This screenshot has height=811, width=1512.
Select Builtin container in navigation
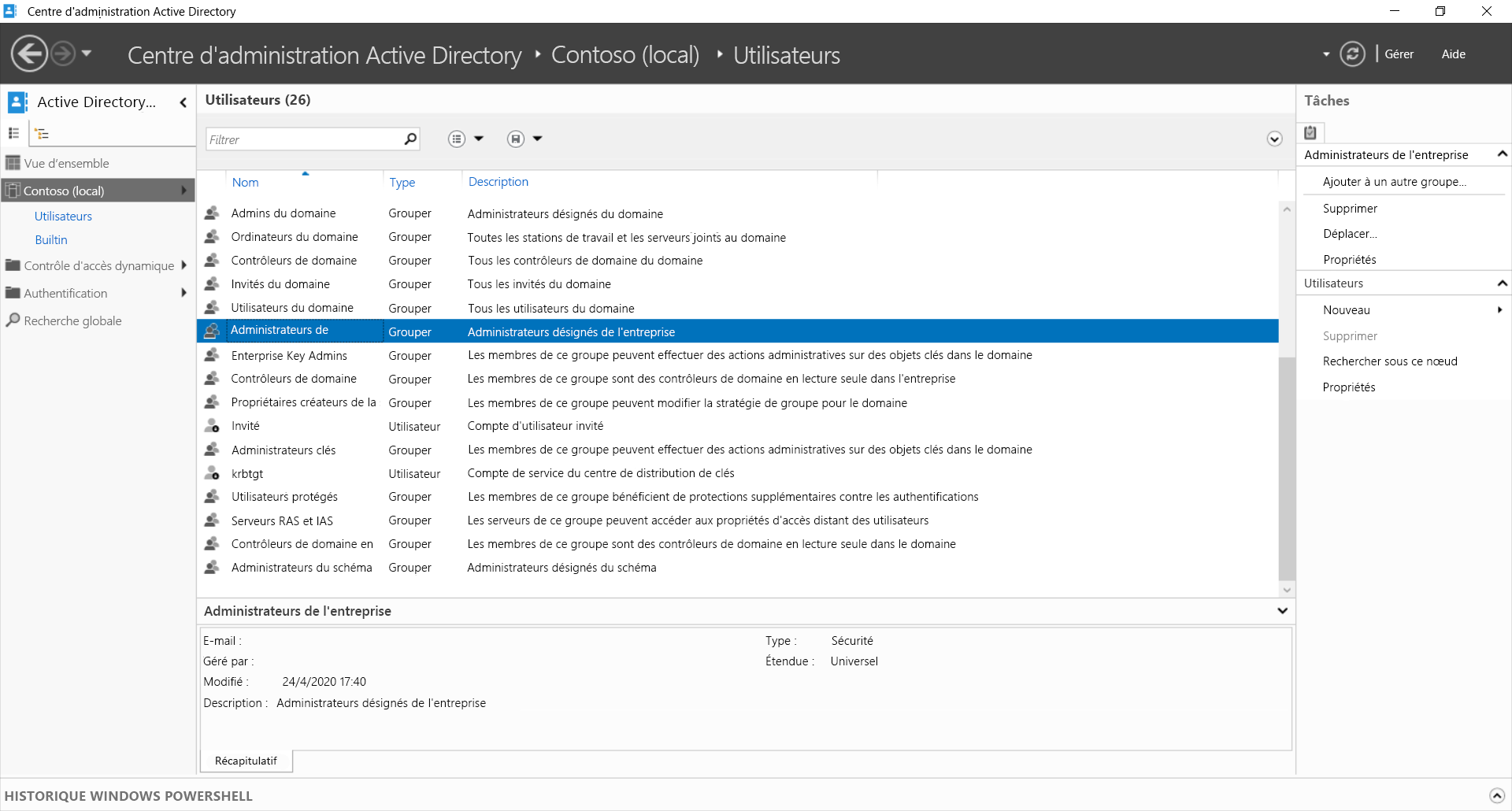pos(51,240)
